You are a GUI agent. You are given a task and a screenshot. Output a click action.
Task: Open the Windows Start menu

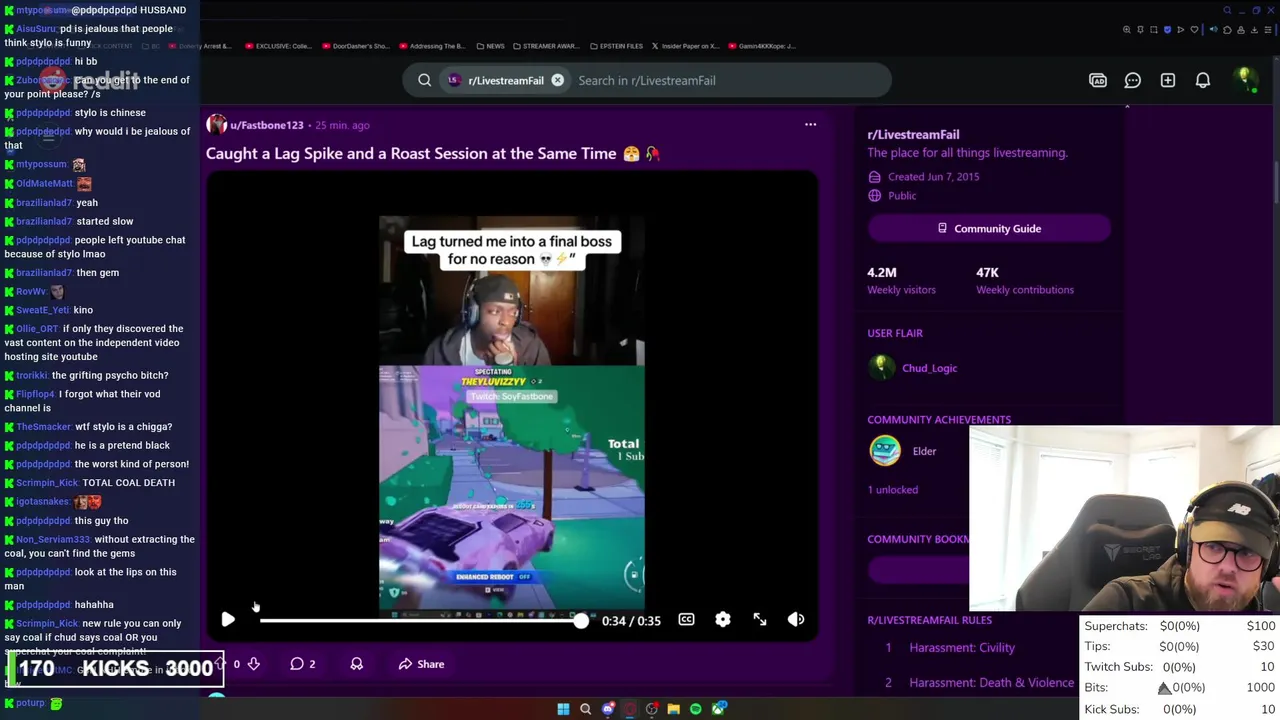tap(563, 709)
